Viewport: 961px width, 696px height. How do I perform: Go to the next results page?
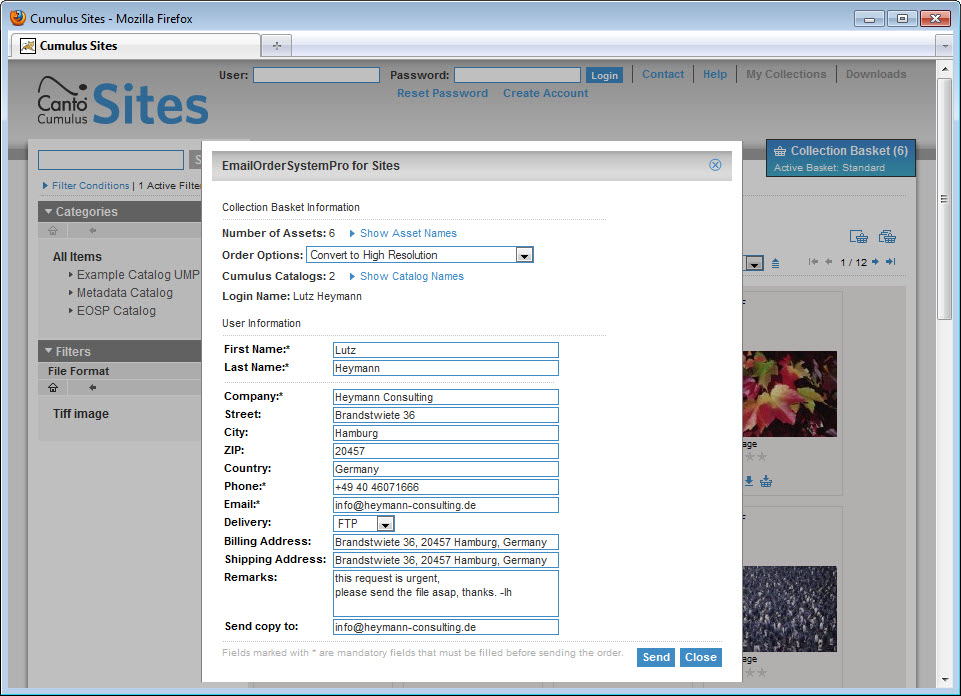click(875, 262)
